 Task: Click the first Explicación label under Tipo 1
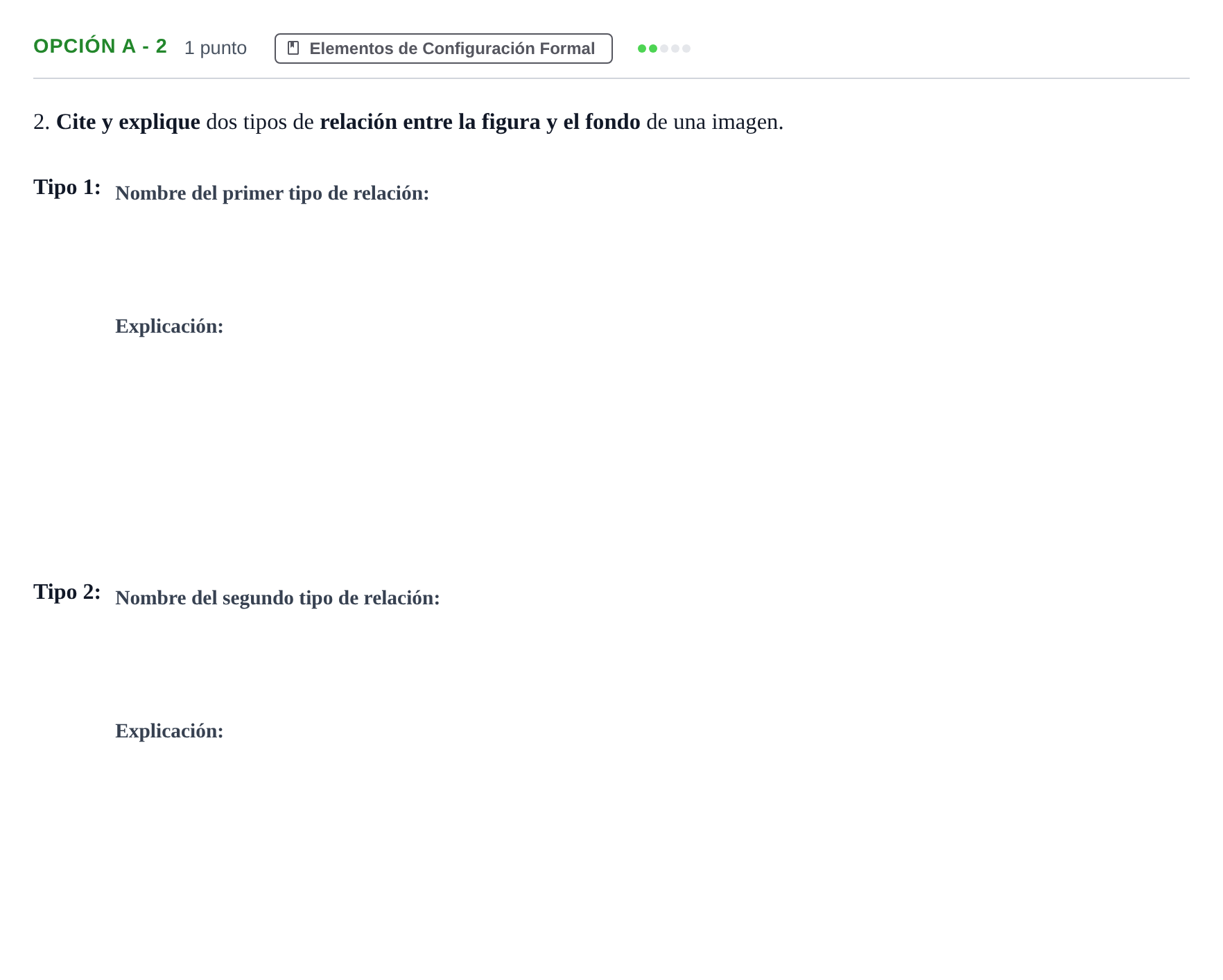[x=169, y=326]
